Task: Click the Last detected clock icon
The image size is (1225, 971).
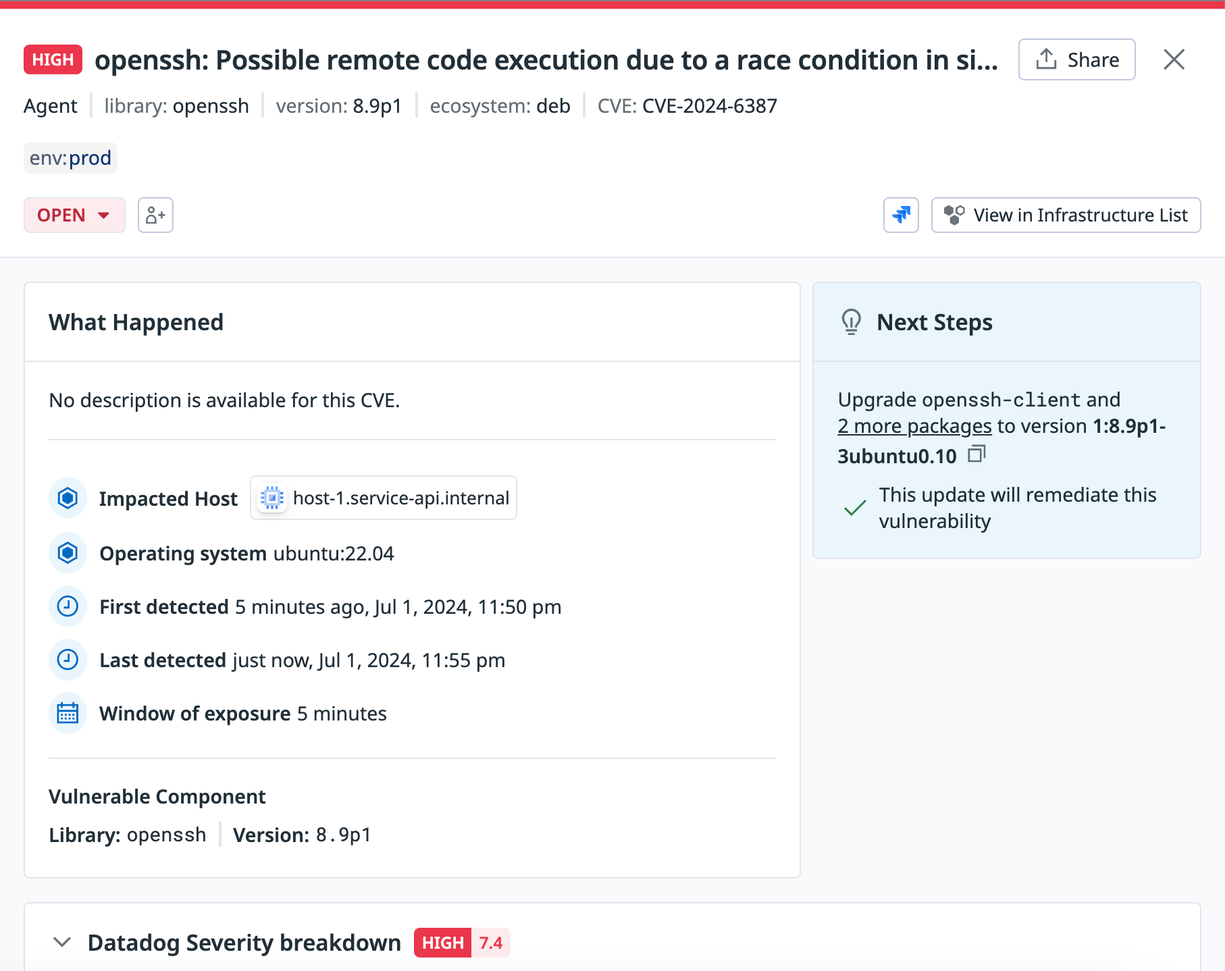Action: 68,660
